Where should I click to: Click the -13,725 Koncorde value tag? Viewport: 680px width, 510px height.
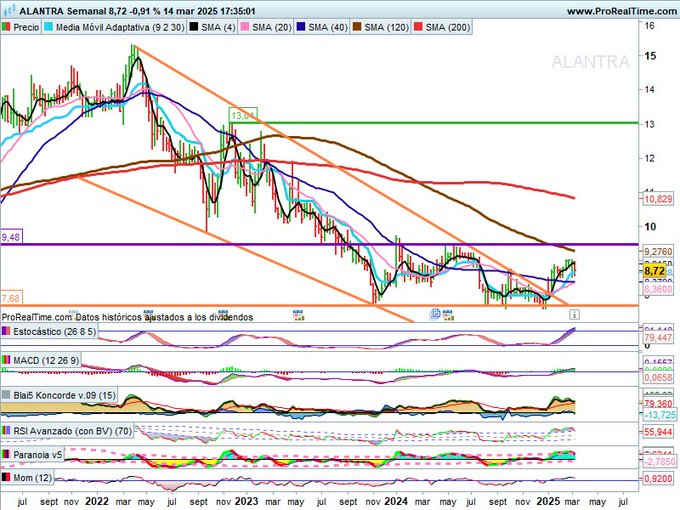click(659, 415)
